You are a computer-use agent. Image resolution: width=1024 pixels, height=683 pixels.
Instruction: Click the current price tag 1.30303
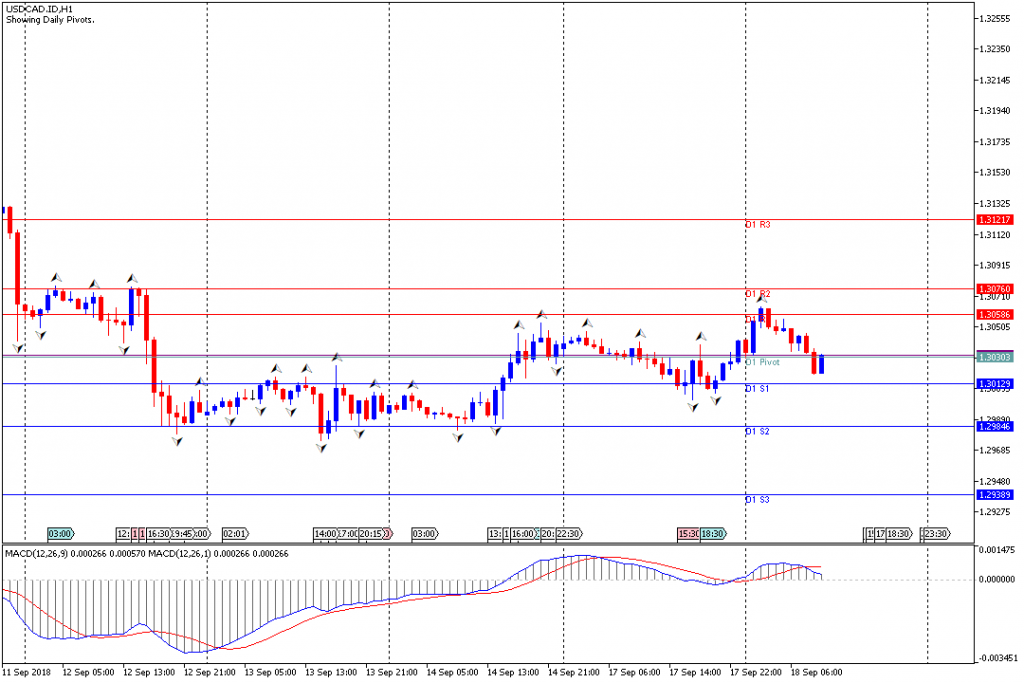point(996,357)
